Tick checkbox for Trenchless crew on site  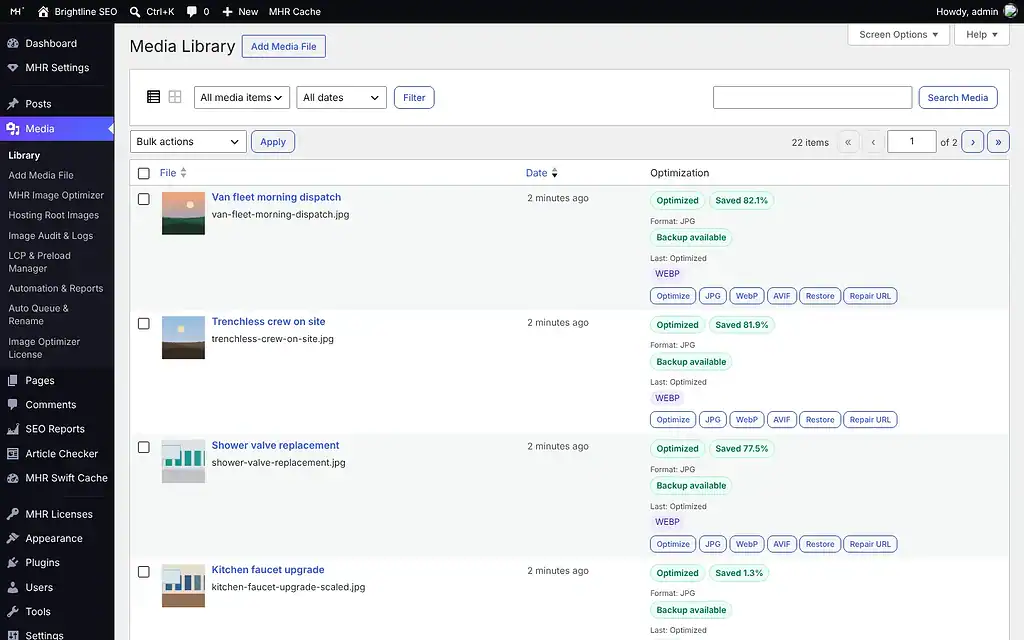coord(144,323)
